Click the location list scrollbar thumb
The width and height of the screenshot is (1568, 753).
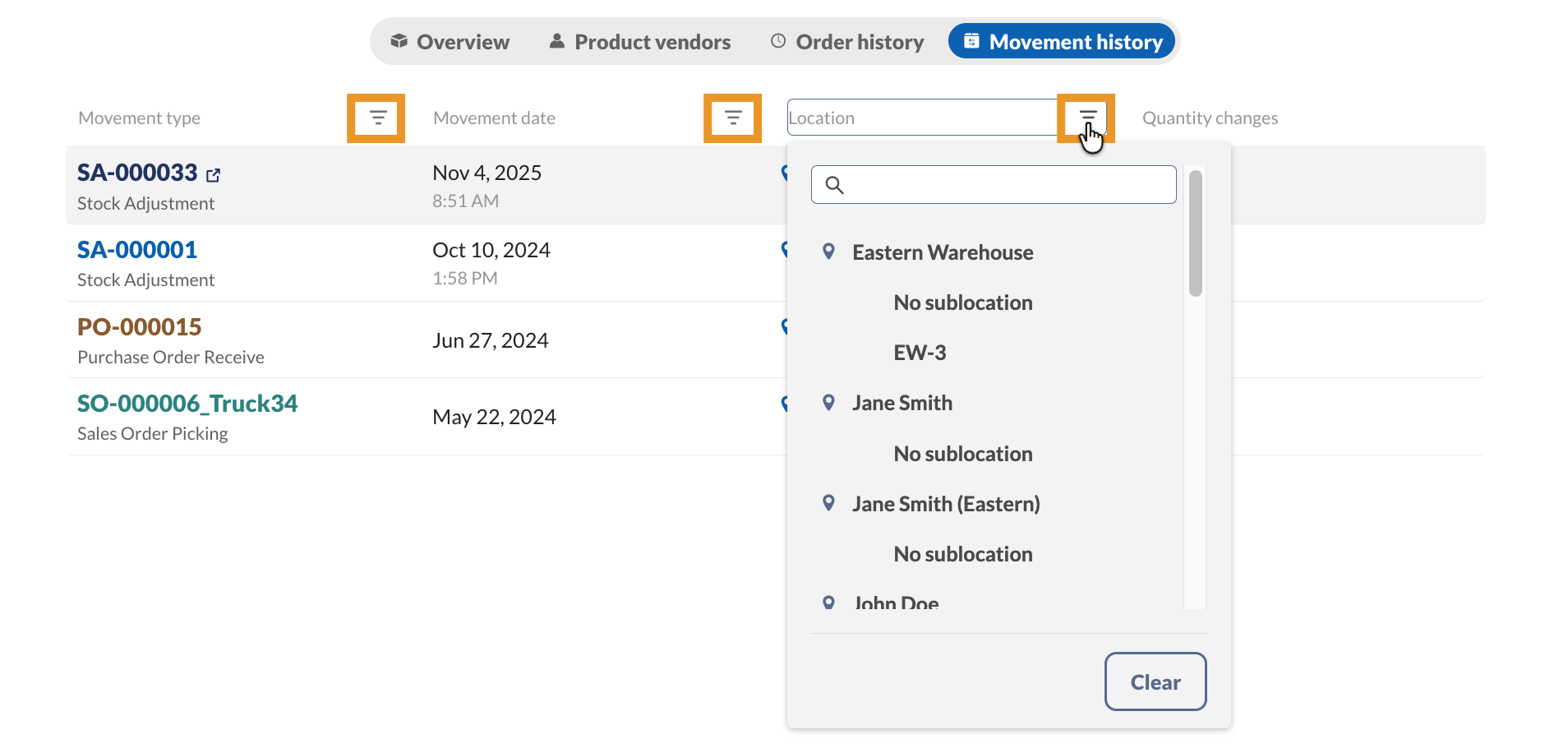pyautogui.click(x=1196, y=233)
